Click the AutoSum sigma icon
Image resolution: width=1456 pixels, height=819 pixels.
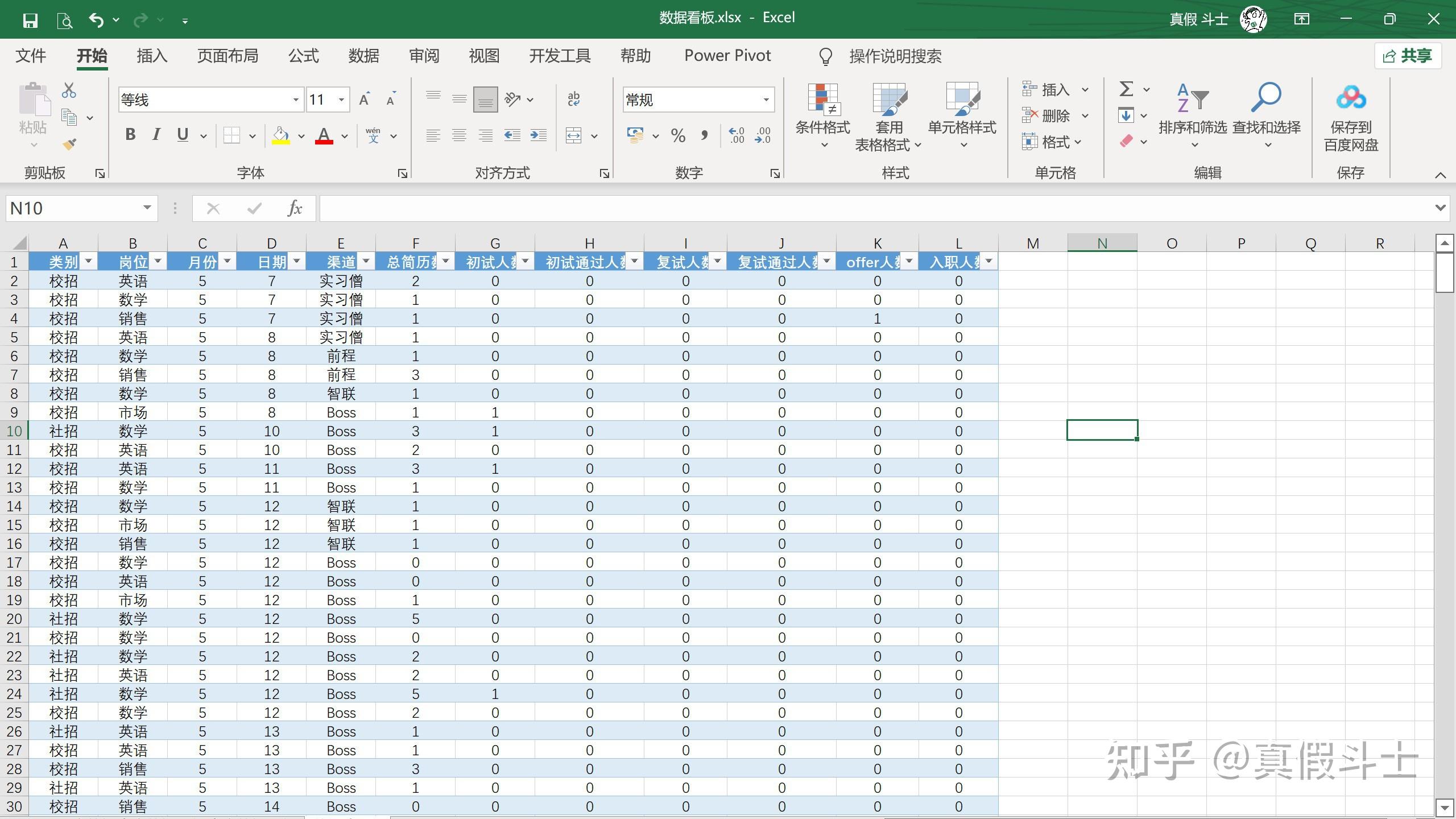click(x=1126, y=89)
